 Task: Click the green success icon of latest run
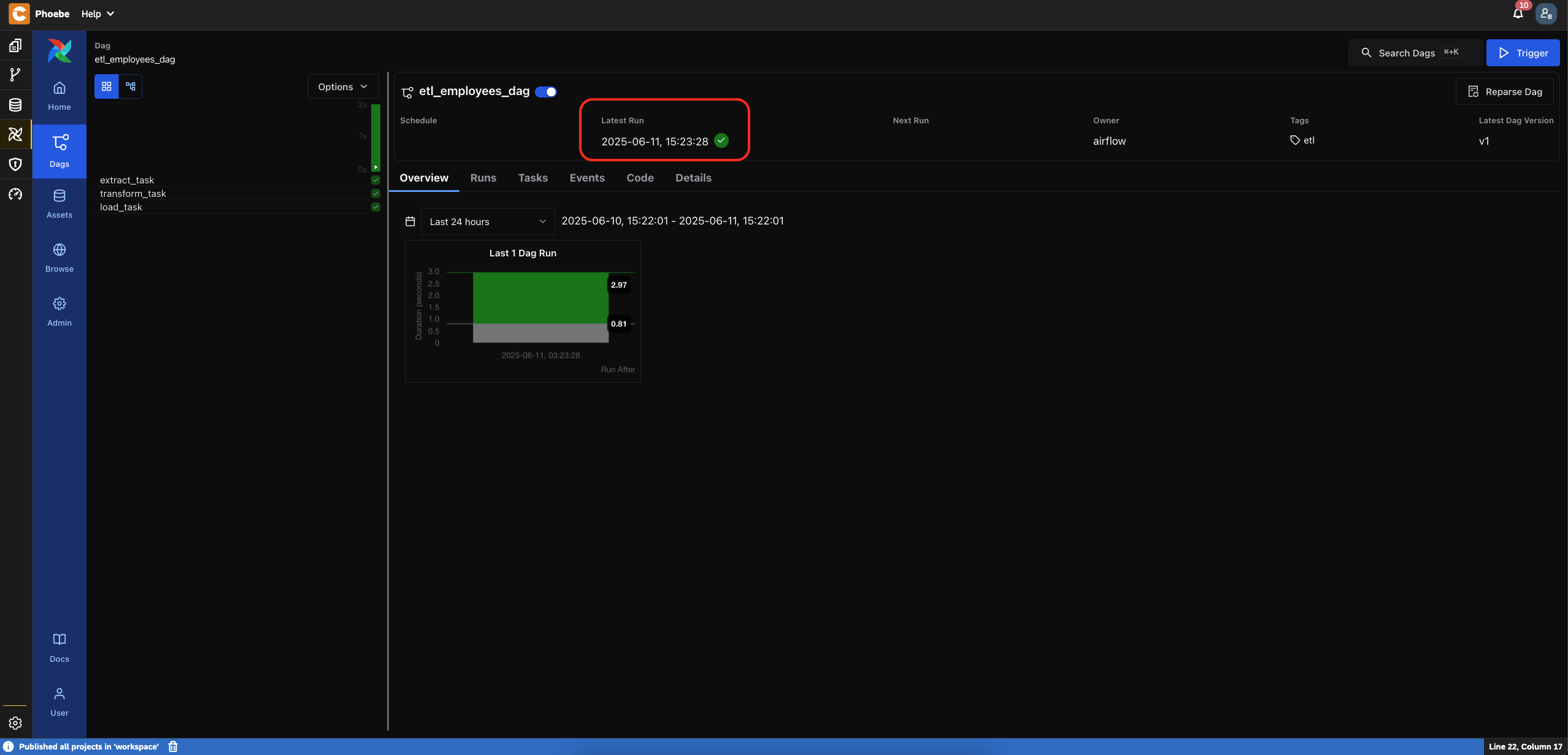point(721,140)
